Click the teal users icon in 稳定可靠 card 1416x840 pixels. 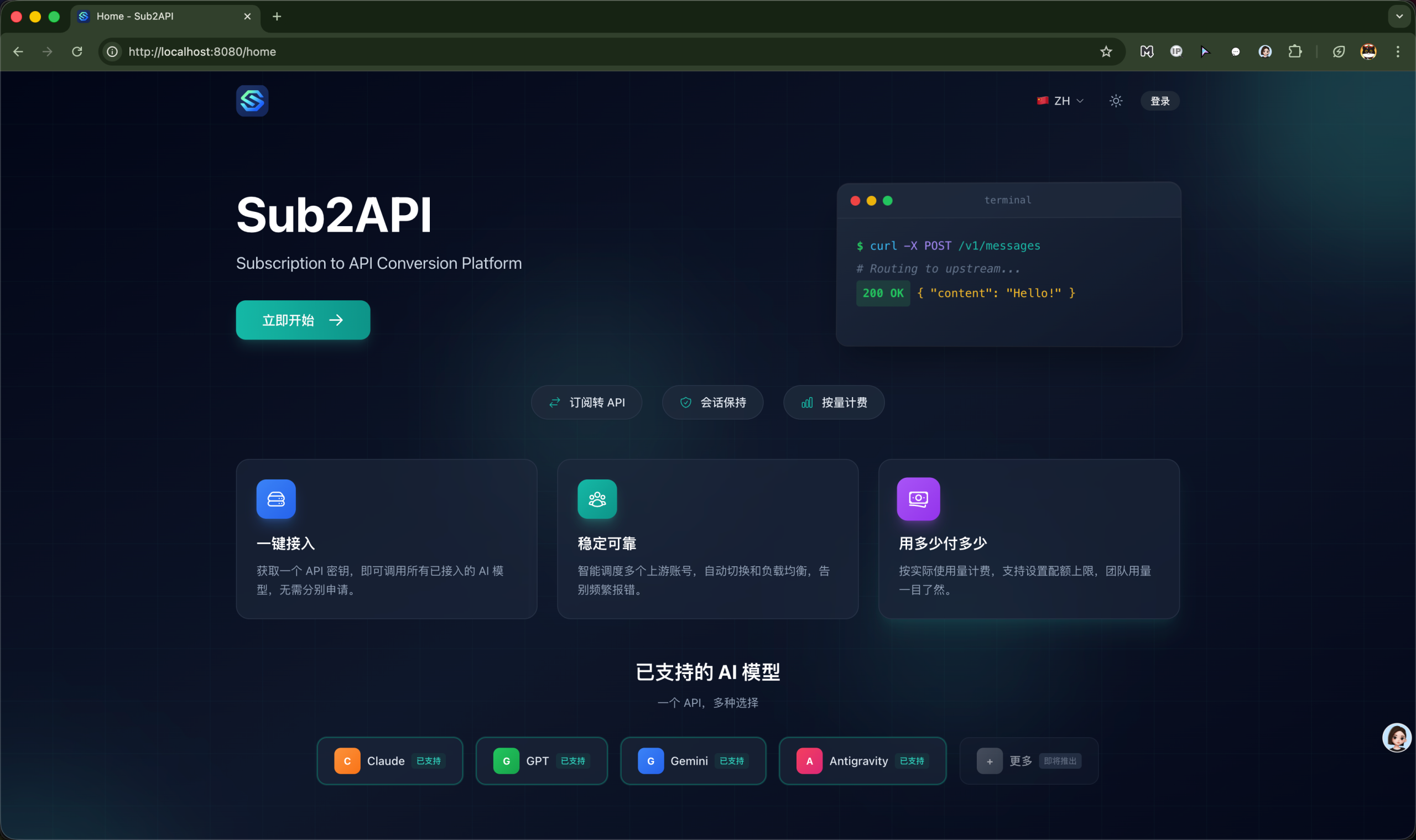point(597,499)
